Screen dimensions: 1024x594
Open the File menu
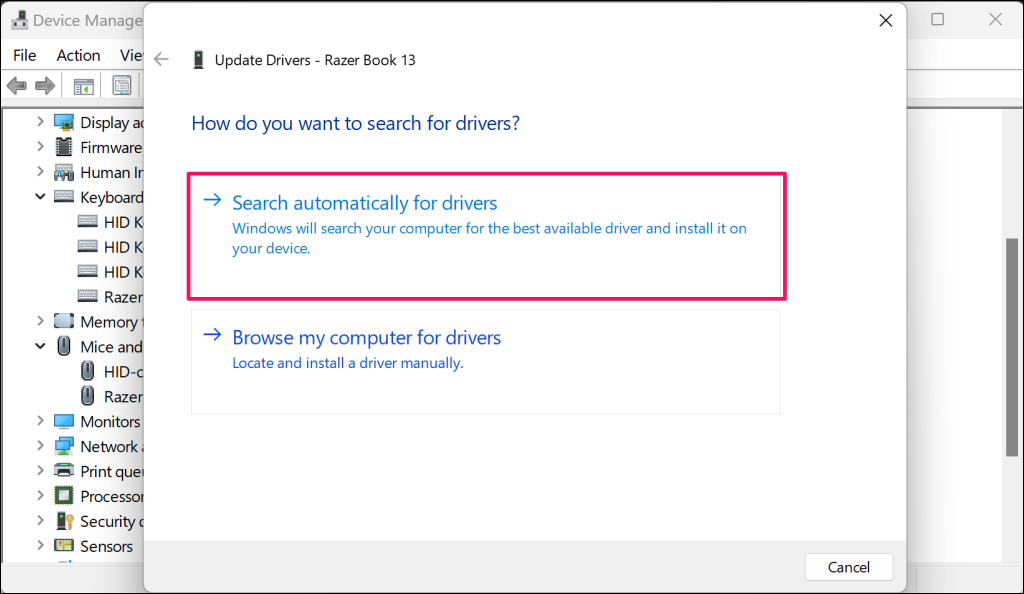pyautogui.click(x=25, y=55)
